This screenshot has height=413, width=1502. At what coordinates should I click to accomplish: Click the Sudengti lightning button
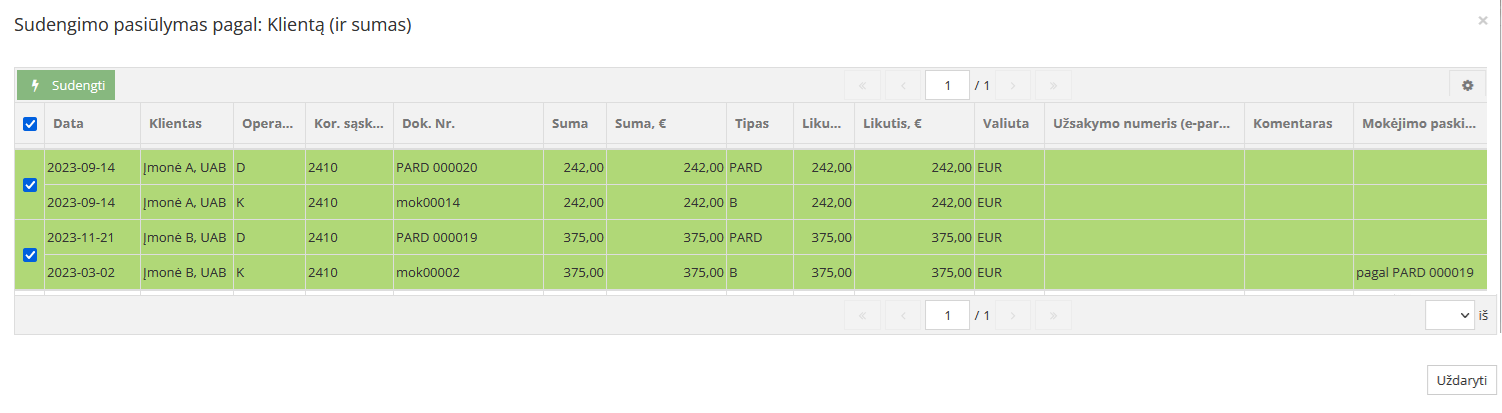click(66, 85)
